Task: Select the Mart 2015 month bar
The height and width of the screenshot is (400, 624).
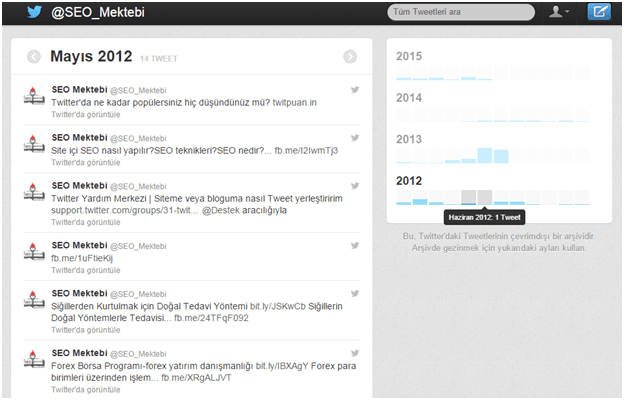Action: click(436, 73)
